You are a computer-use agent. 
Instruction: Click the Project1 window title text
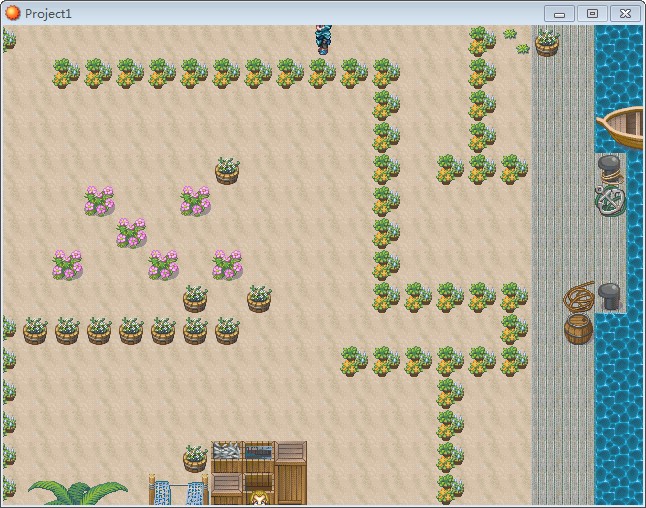tap(48, 14)
